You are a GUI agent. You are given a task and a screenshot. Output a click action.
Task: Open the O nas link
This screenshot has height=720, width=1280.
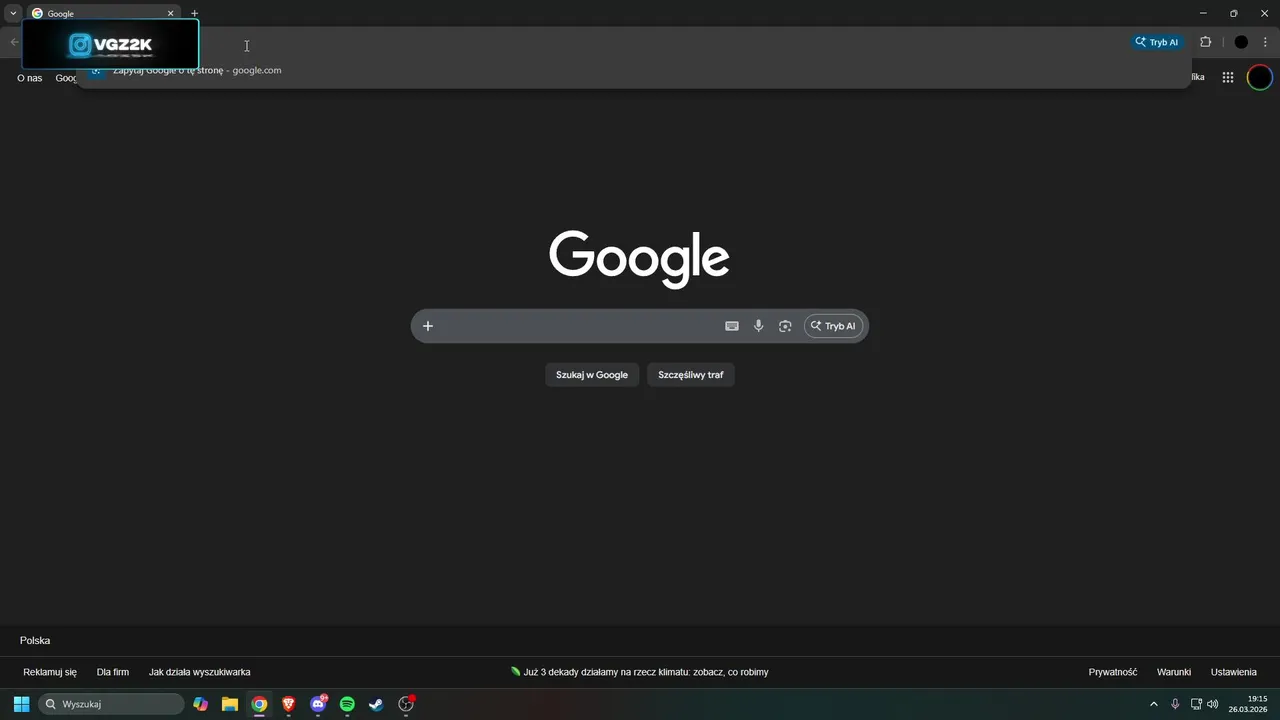(x=29, y=78)
